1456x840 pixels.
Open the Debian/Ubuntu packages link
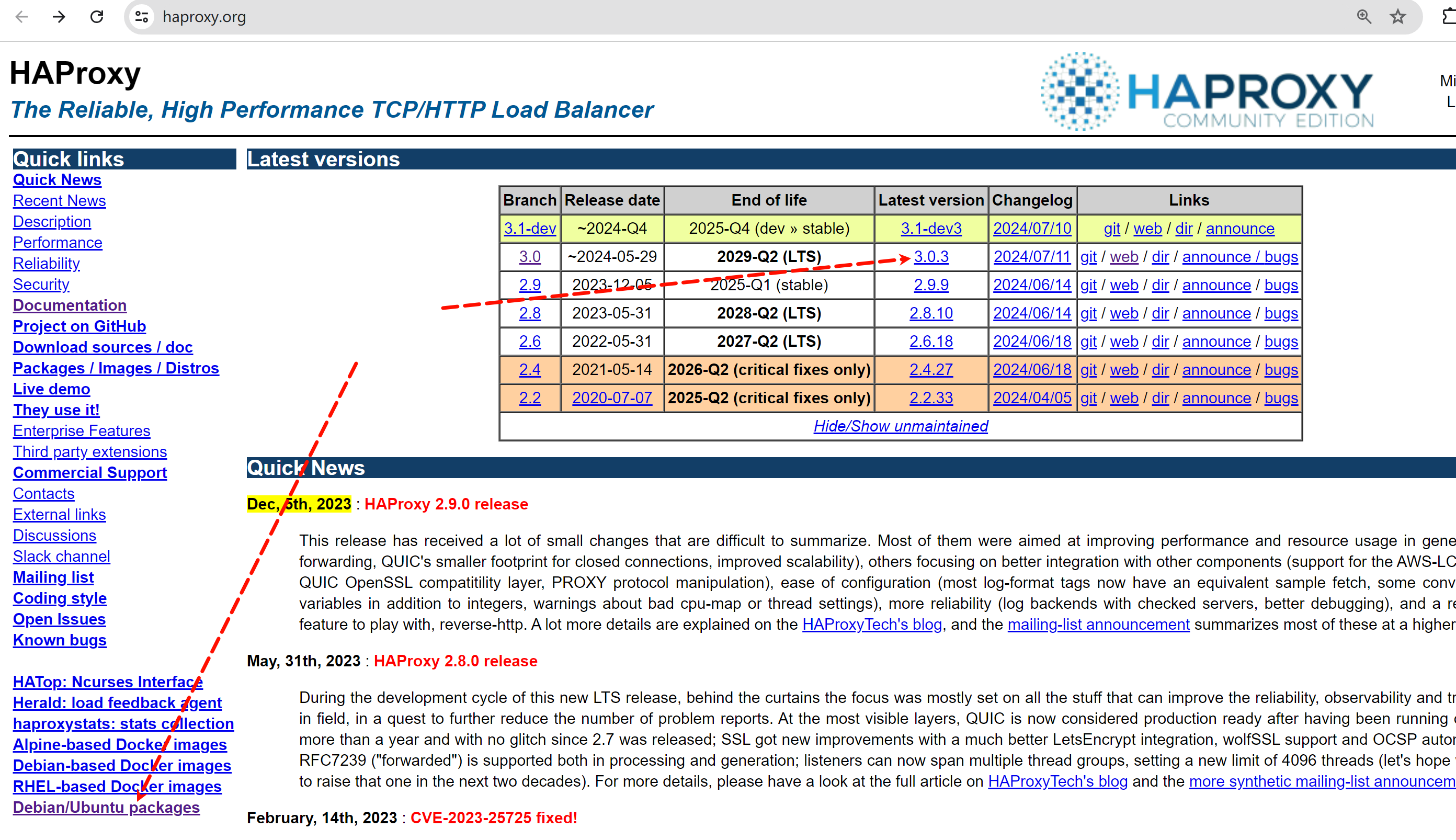pos(106,807)
